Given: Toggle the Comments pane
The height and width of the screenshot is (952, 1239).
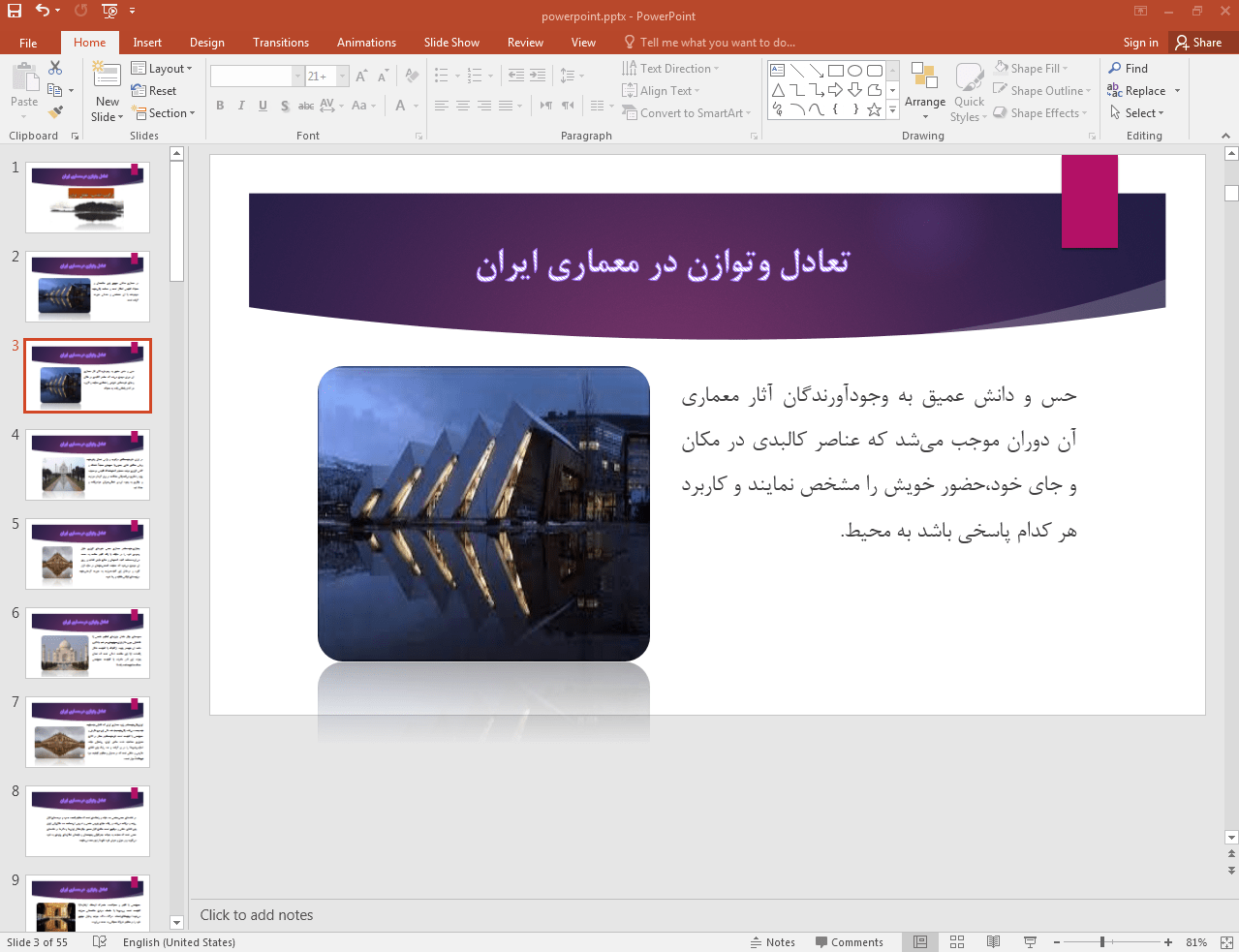Looking at the screenshot, I should (850, 942).
